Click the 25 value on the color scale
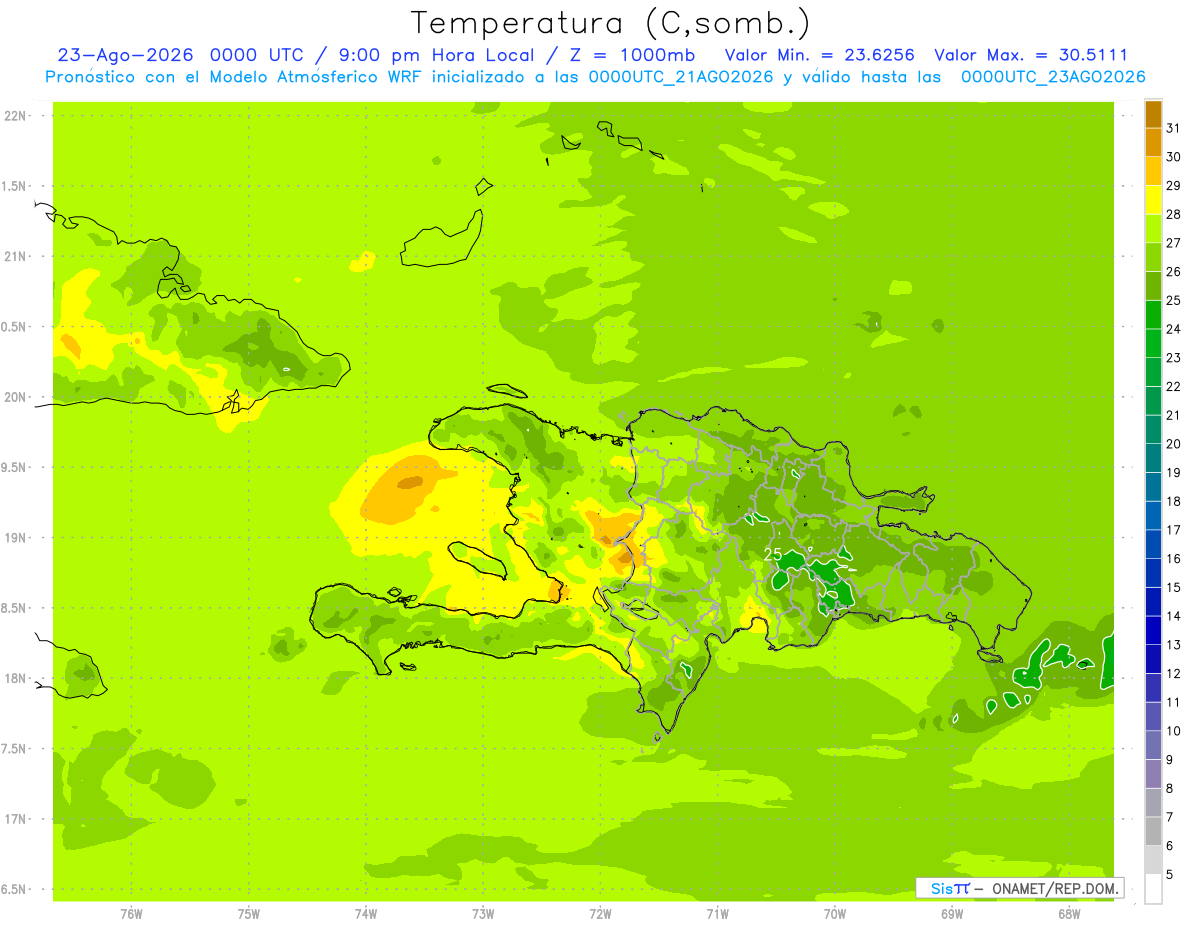 click(1173, 300)
